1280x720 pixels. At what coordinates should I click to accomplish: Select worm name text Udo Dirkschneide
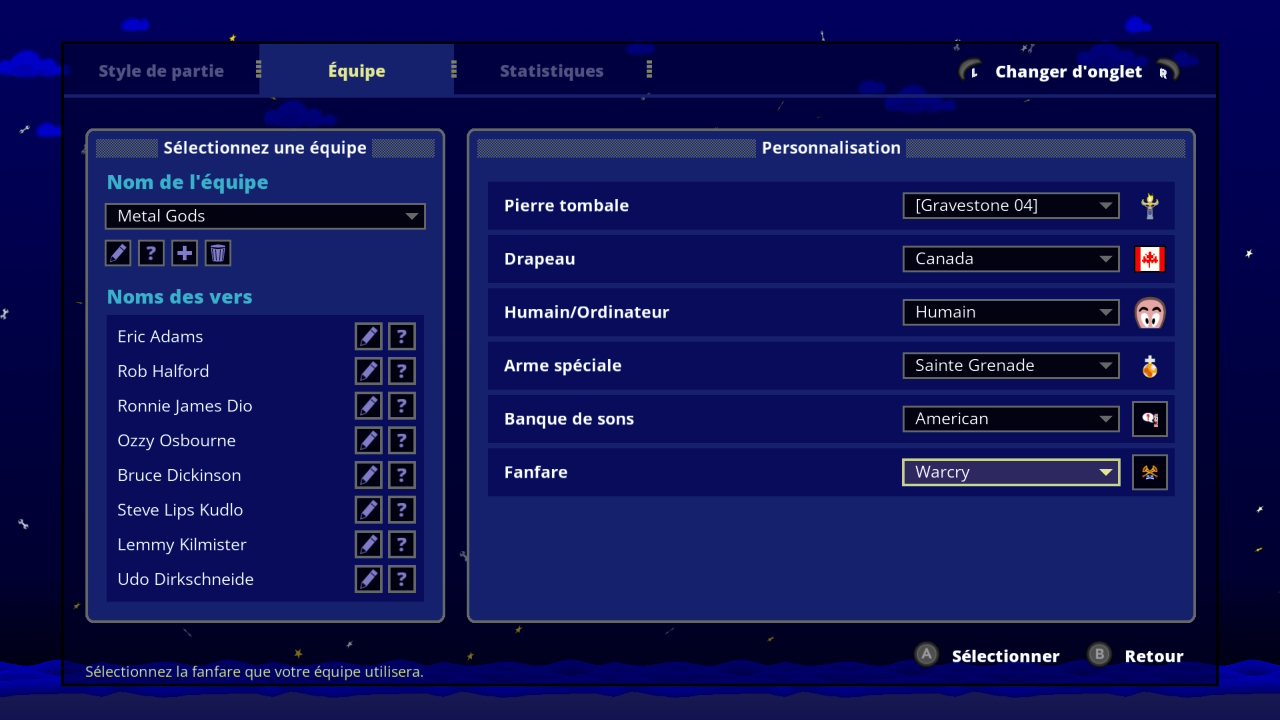coord(185,579)
